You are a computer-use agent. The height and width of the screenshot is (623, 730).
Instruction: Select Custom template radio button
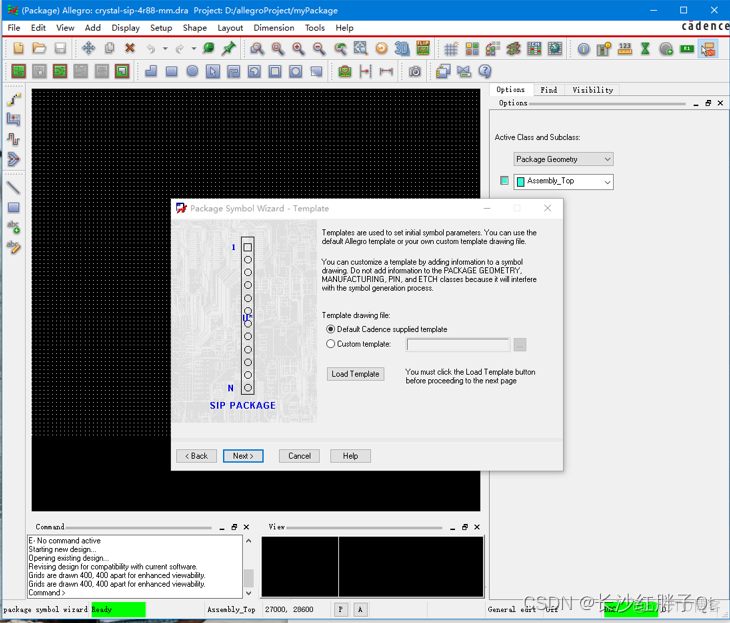click(x=331, y=344)
